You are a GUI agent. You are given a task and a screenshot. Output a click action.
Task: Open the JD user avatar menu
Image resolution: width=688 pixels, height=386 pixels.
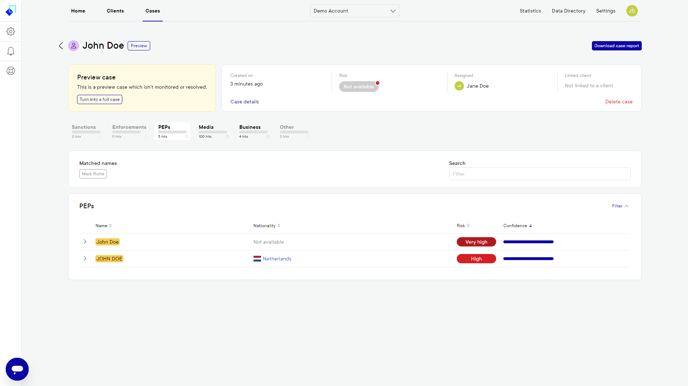click(632, 11)
